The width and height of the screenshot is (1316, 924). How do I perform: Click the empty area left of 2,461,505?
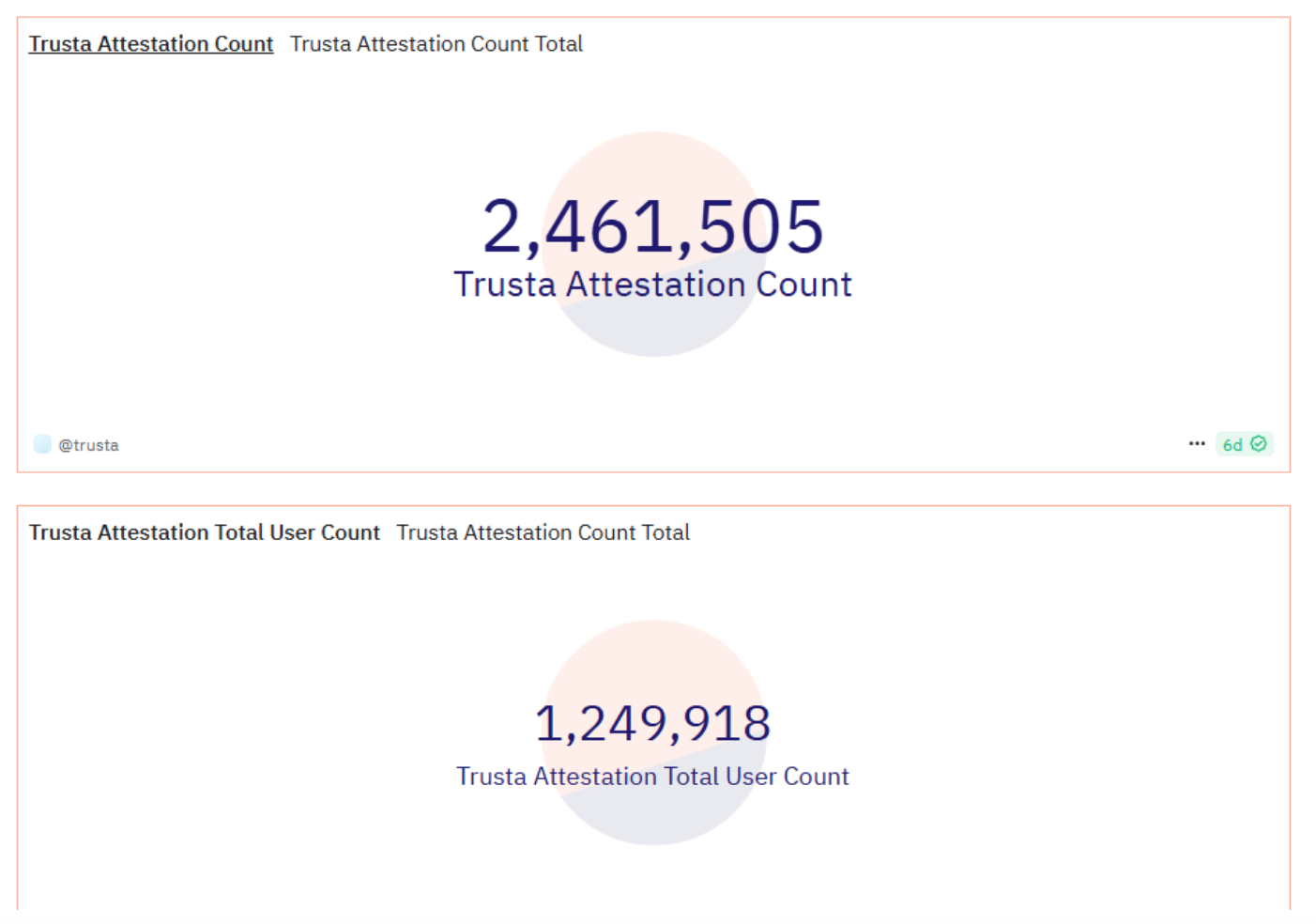tap(282, 226)
